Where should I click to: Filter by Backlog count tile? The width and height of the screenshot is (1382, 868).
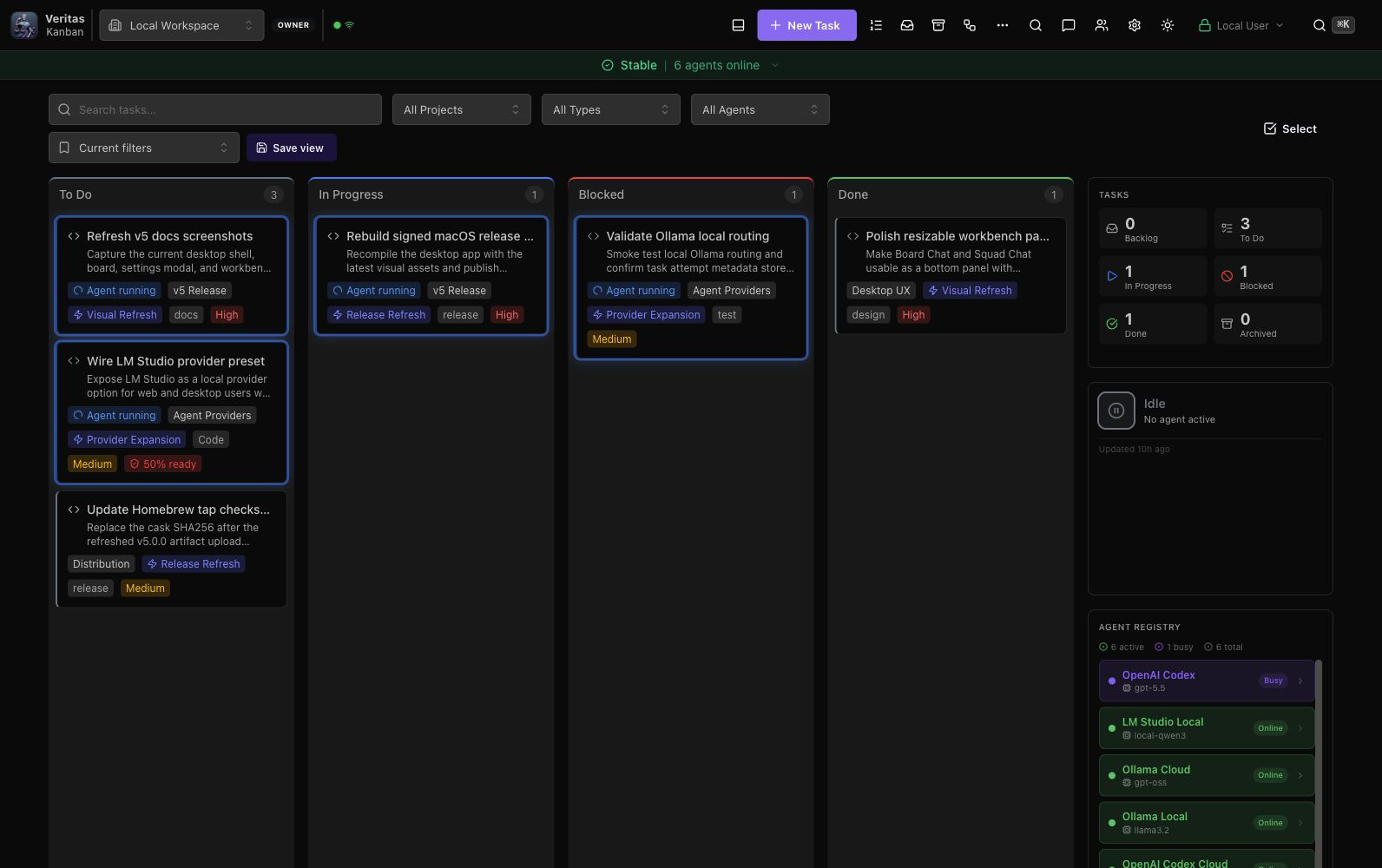1153,228
